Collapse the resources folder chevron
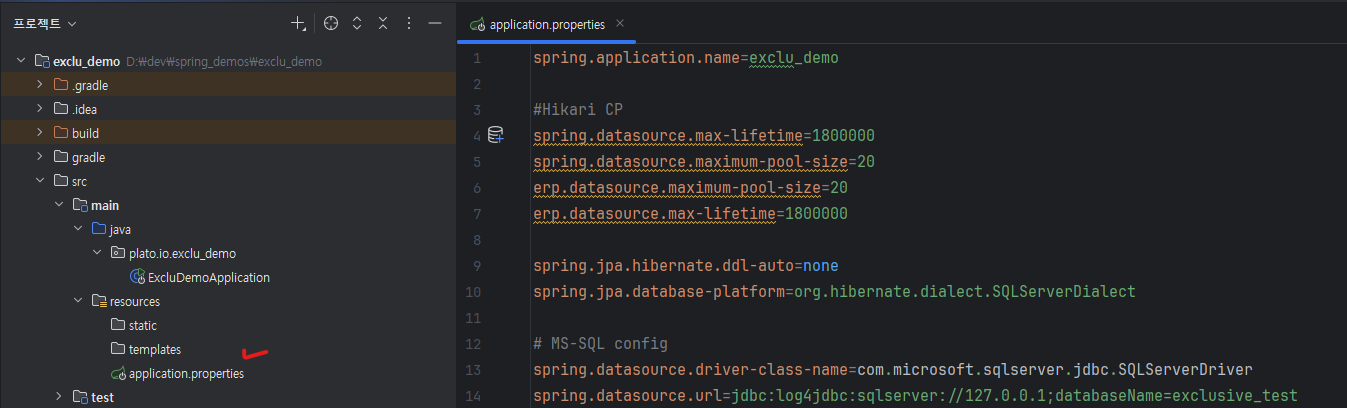This screenshot has height=408, width=1347. click(x=78, y=301)
